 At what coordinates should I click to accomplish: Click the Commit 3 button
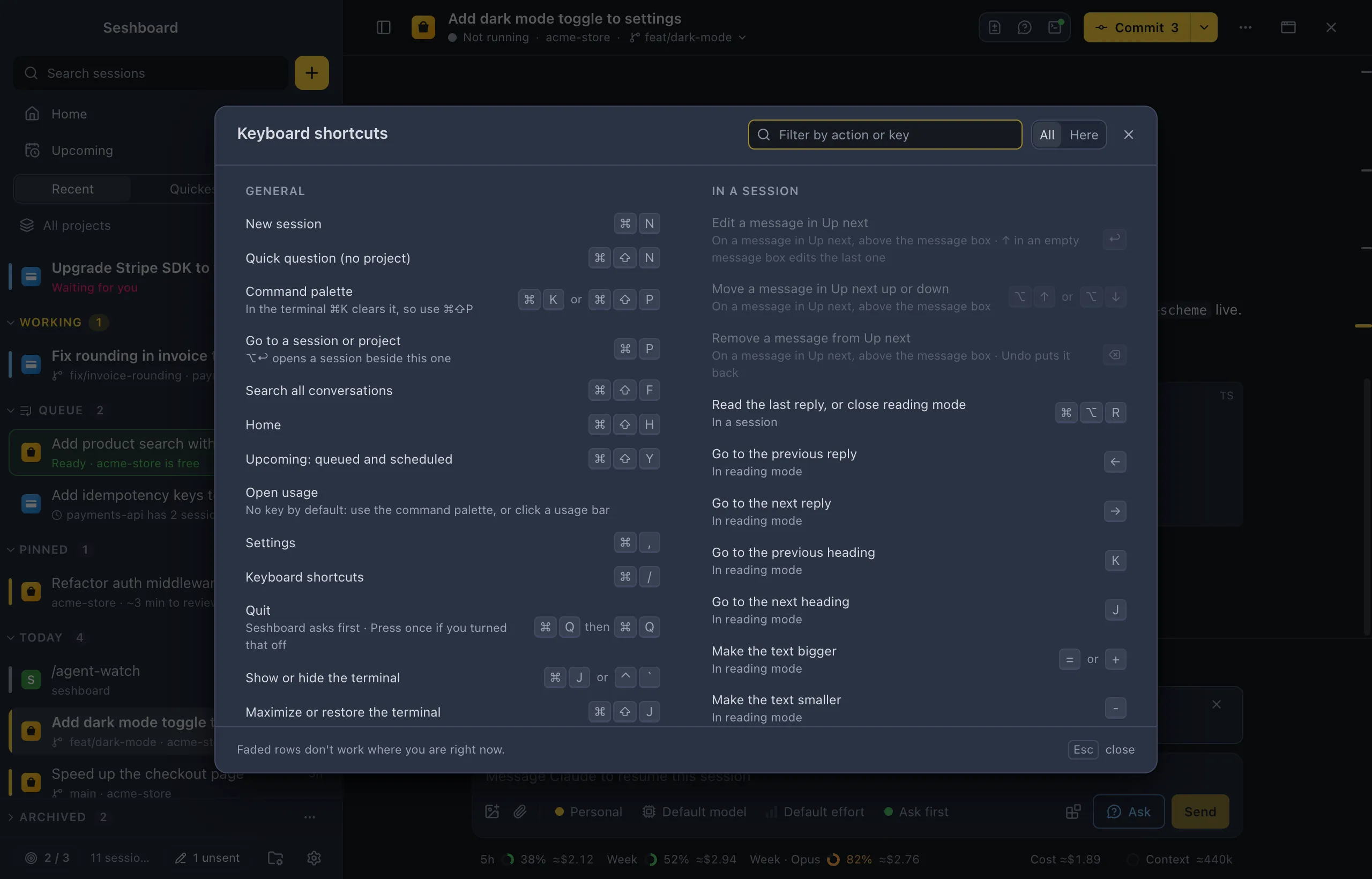pos(1137,27)
